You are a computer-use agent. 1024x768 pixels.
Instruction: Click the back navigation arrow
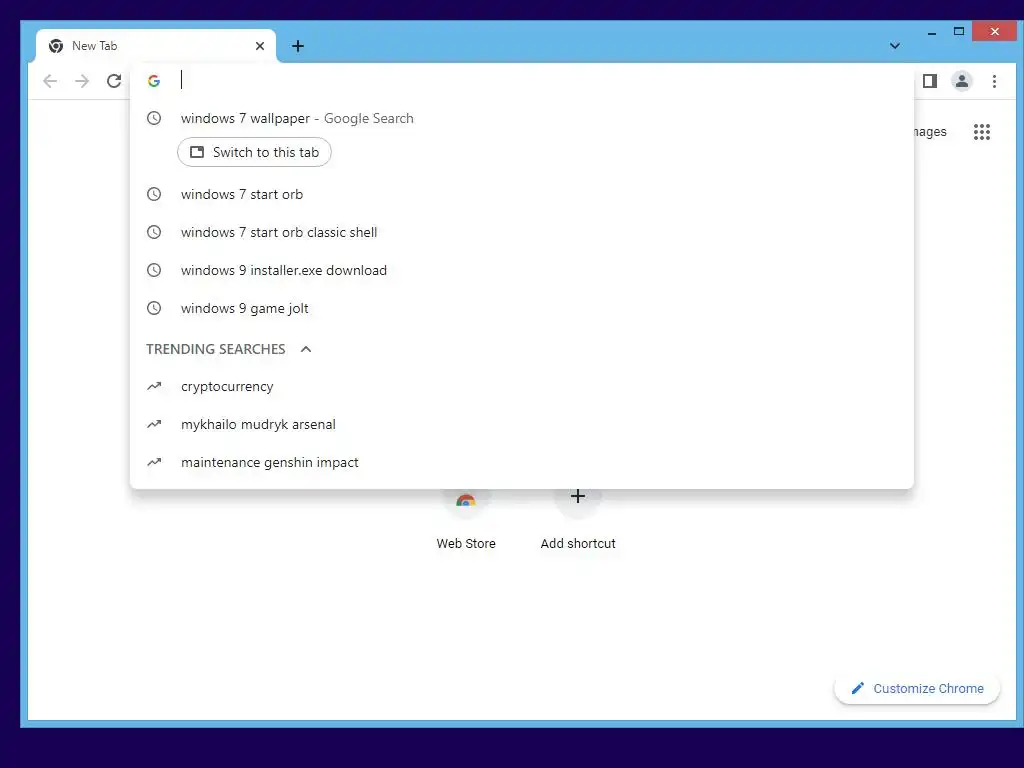tap(50, 81)
